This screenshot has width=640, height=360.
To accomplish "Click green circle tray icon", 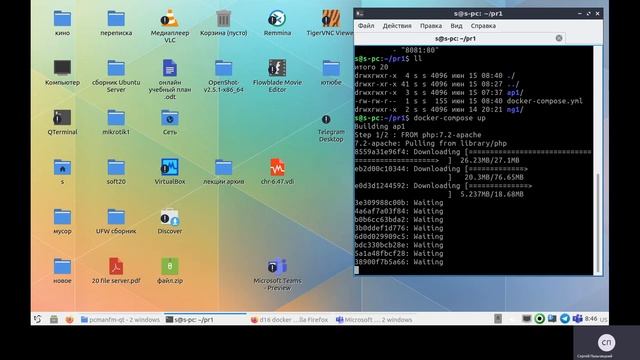I will point(539,318).
